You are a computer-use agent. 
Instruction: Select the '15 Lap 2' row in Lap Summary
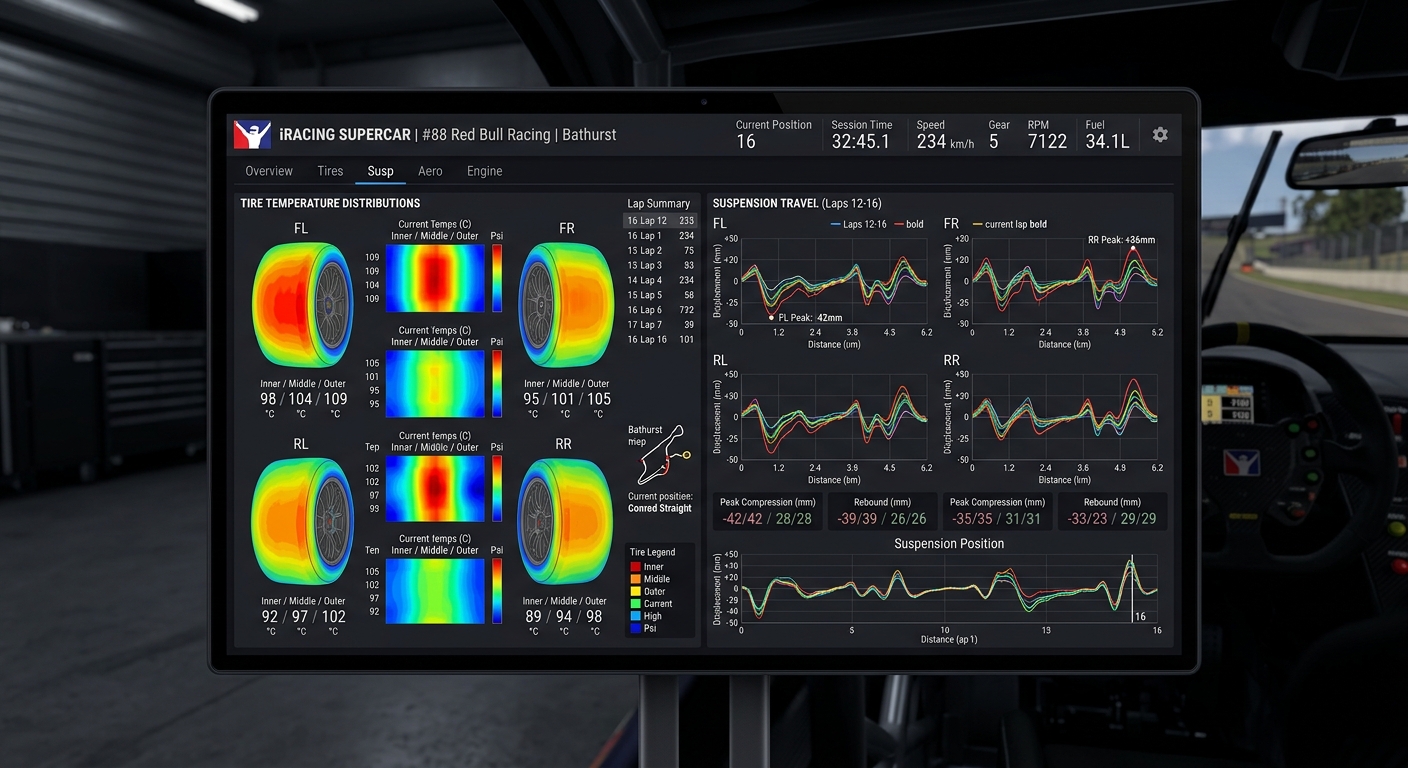(x=660, y=251)
